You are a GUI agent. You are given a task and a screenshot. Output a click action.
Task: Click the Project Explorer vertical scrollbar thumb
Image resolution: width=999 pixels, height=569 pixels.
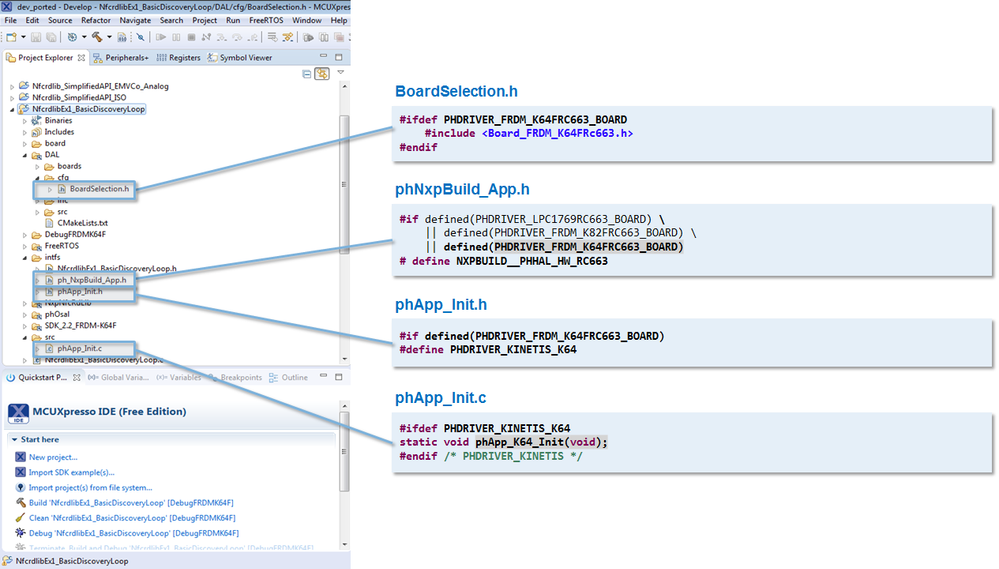(345, 185)
